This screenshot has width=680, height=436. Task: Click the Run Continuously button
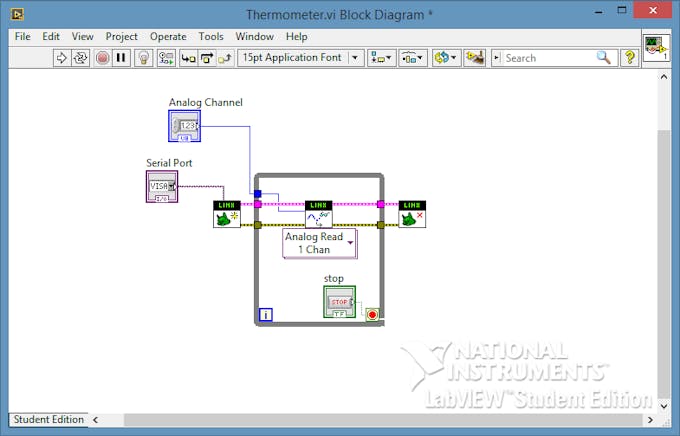[x=80, y=58]
